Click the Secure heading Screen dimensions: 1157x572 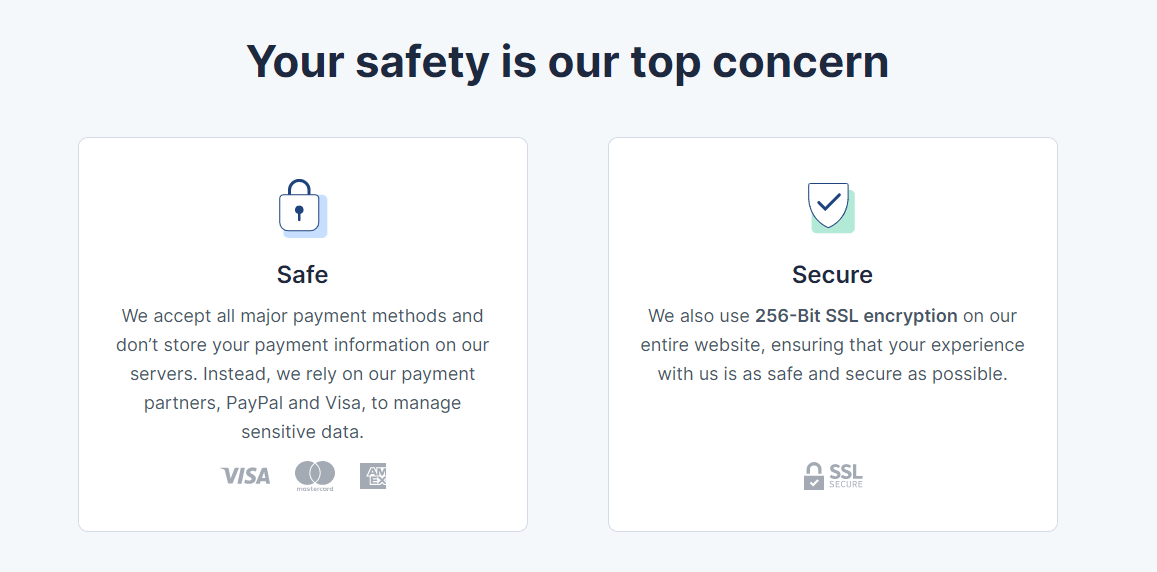click(832, 275)
